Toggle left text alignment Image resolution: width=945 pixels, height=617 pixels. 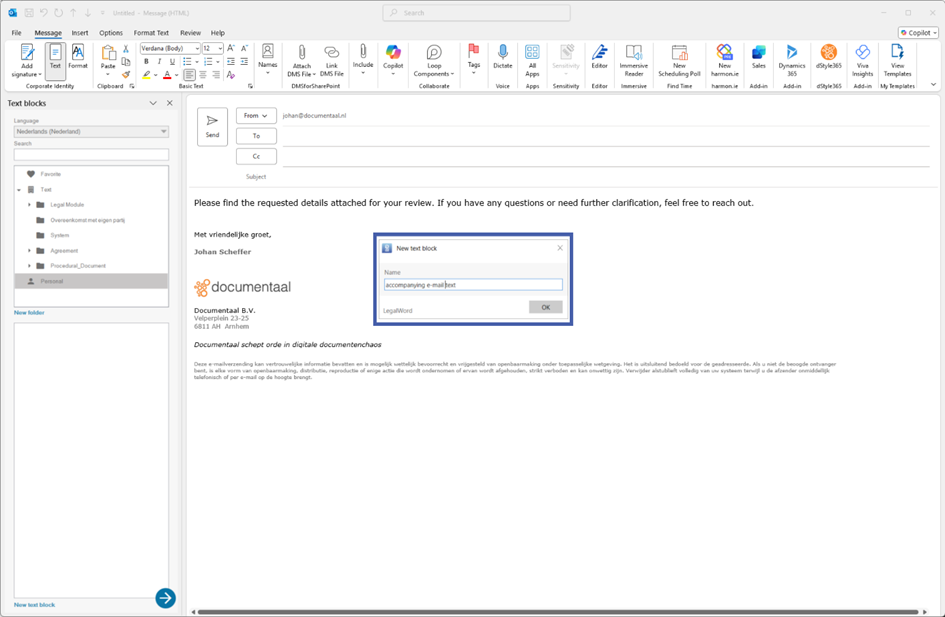tap(189, 75)
